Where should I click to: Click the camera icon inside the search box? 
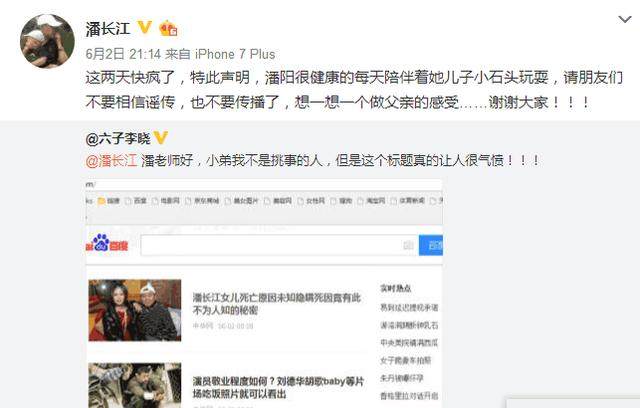[408, 245]
